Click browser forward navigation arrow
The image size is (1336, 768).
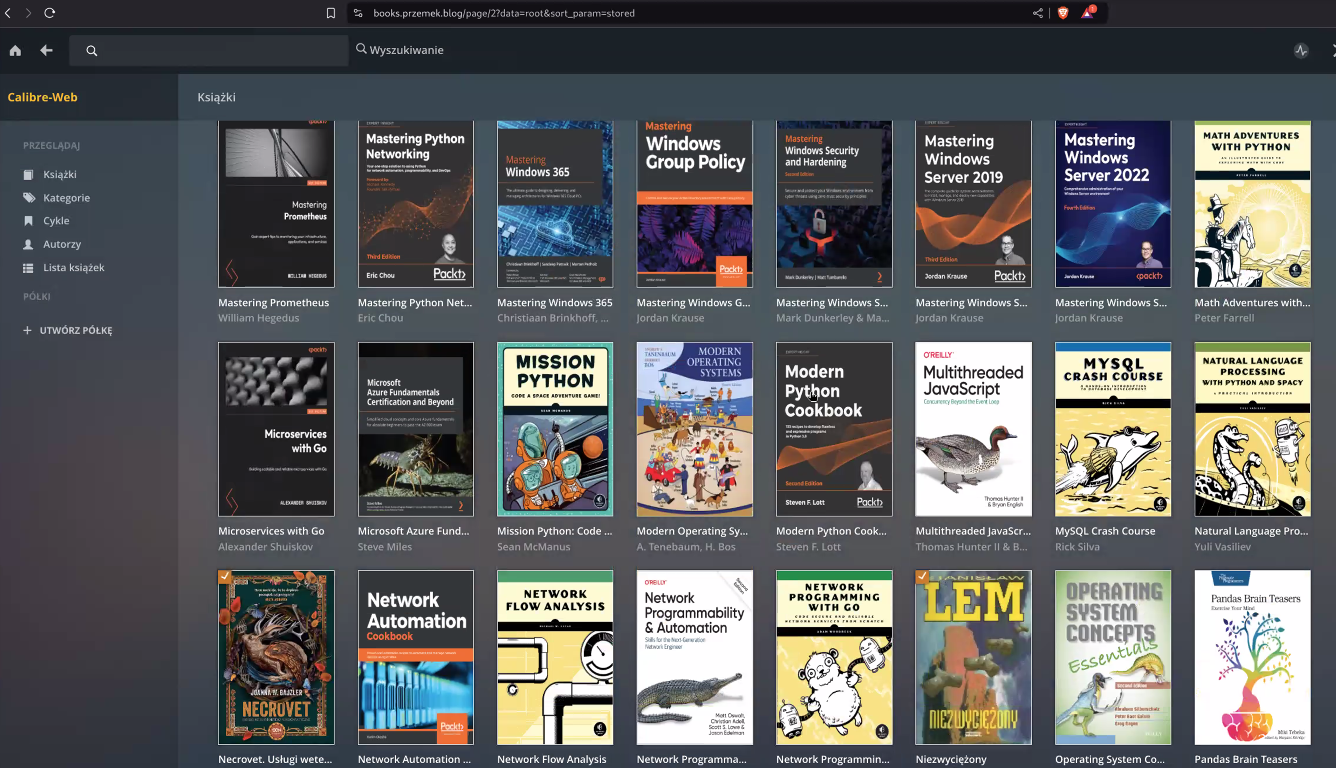coord(28,13)
